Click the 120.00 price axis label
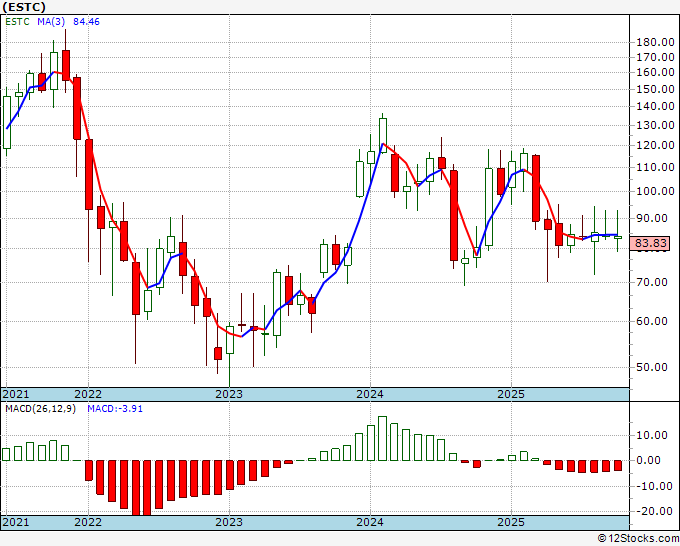680x546 pixels. point(655,145)
